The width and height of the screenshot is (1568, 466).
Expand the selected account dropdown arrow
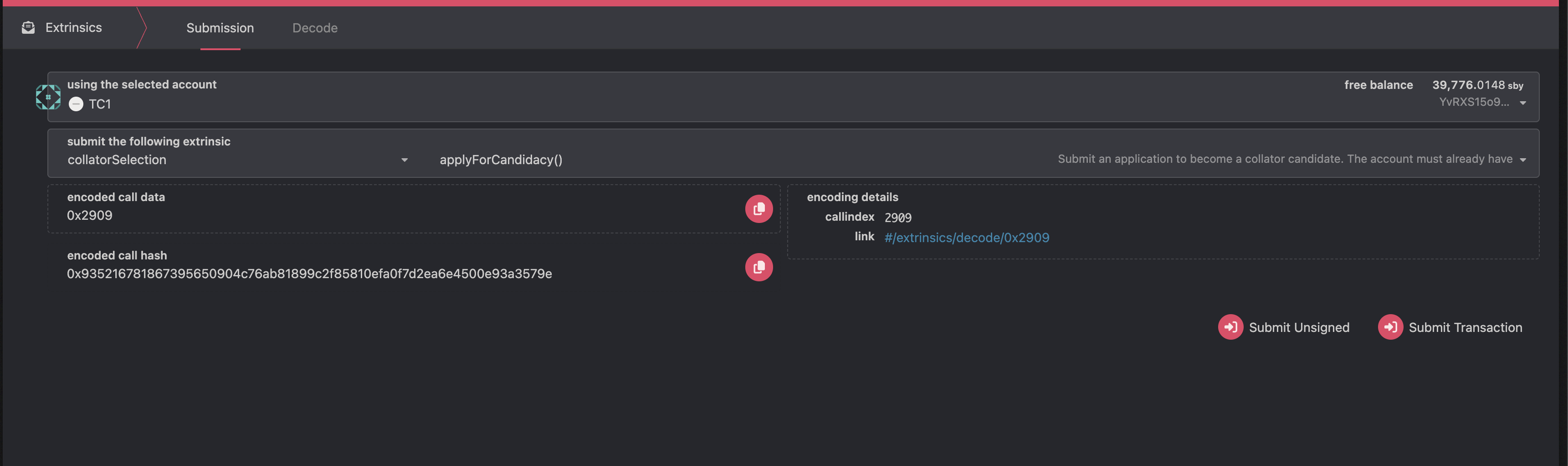1522,103
